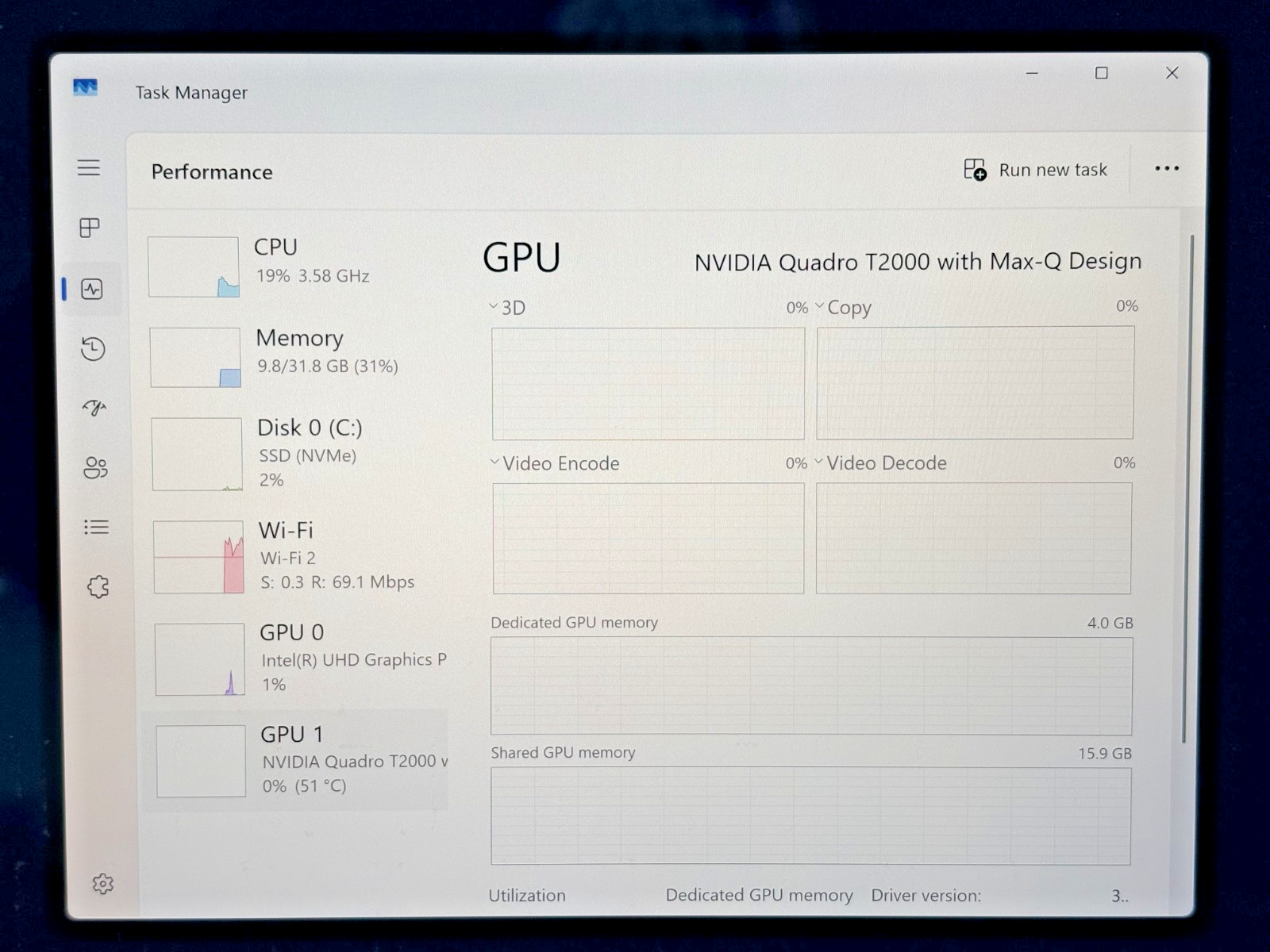Click the Utilization label
The width and height of the screenshot is (1270, 952).
tap(527, 896)
